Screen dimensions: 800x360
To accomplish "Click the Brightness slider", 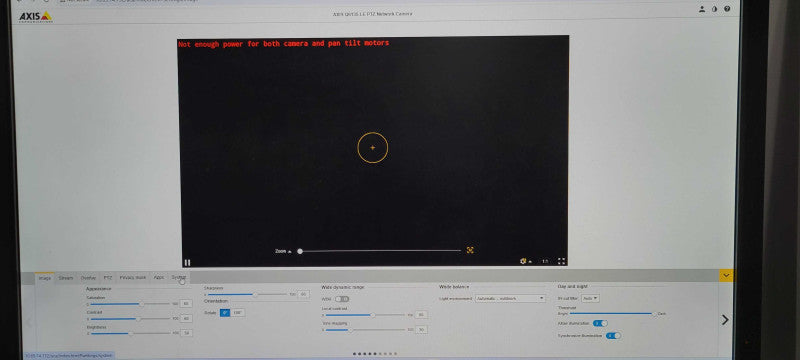I will point(130,333).
